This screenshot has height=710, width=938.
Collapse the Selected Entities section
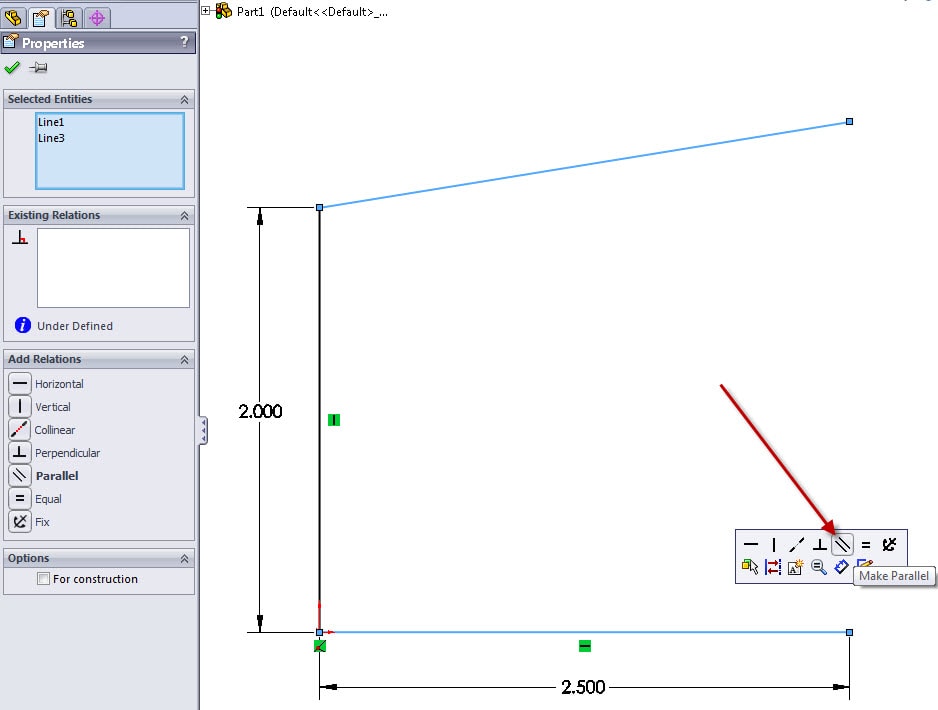pyautogui.click(x=184, y=100)
